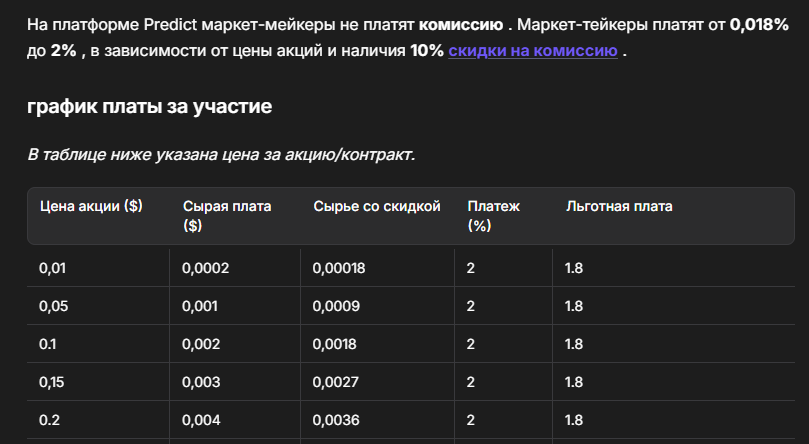The width and height of the screenshot is (809, 444).
Task: Click the Платеж (%) column header
Action: (494, 216)
